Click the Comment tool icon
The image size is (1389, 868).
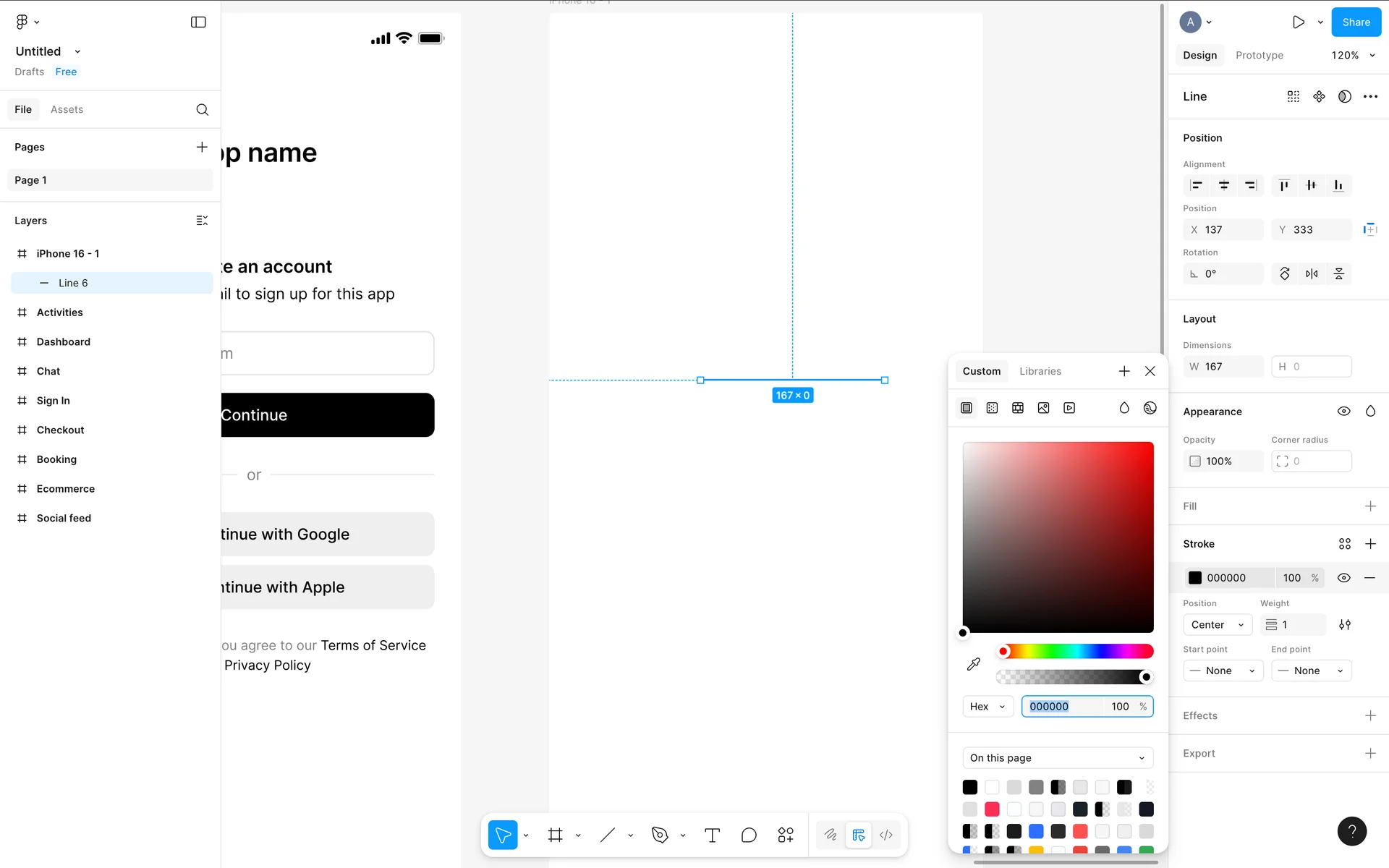coord(749,835)
